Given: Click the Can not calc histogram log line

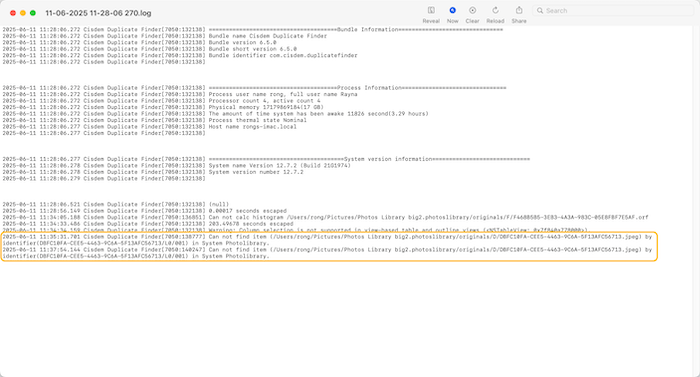Looking at the screenshot, I should click(x=325, y=218).
